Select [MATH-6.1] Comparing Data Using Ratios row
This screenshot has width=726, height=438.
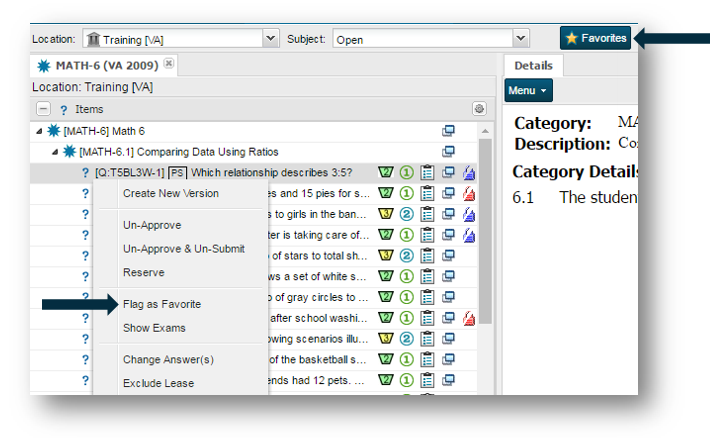(x=253, y=152)
